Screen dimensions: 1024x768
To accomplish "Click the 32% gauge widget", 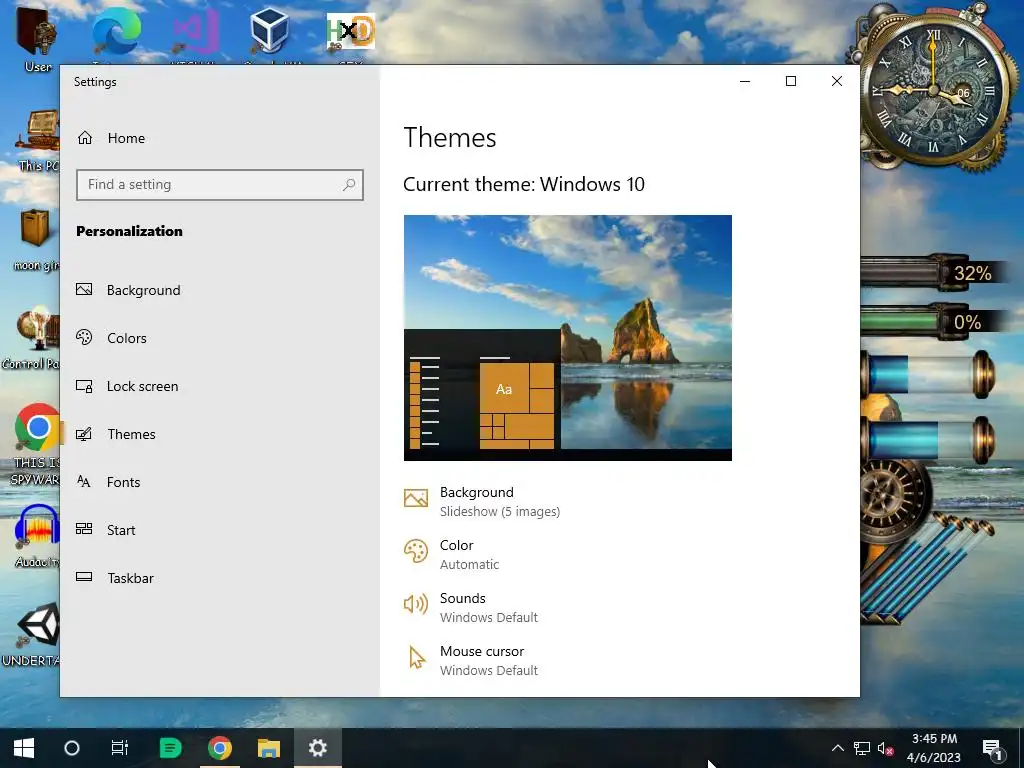I will (934, 272).
